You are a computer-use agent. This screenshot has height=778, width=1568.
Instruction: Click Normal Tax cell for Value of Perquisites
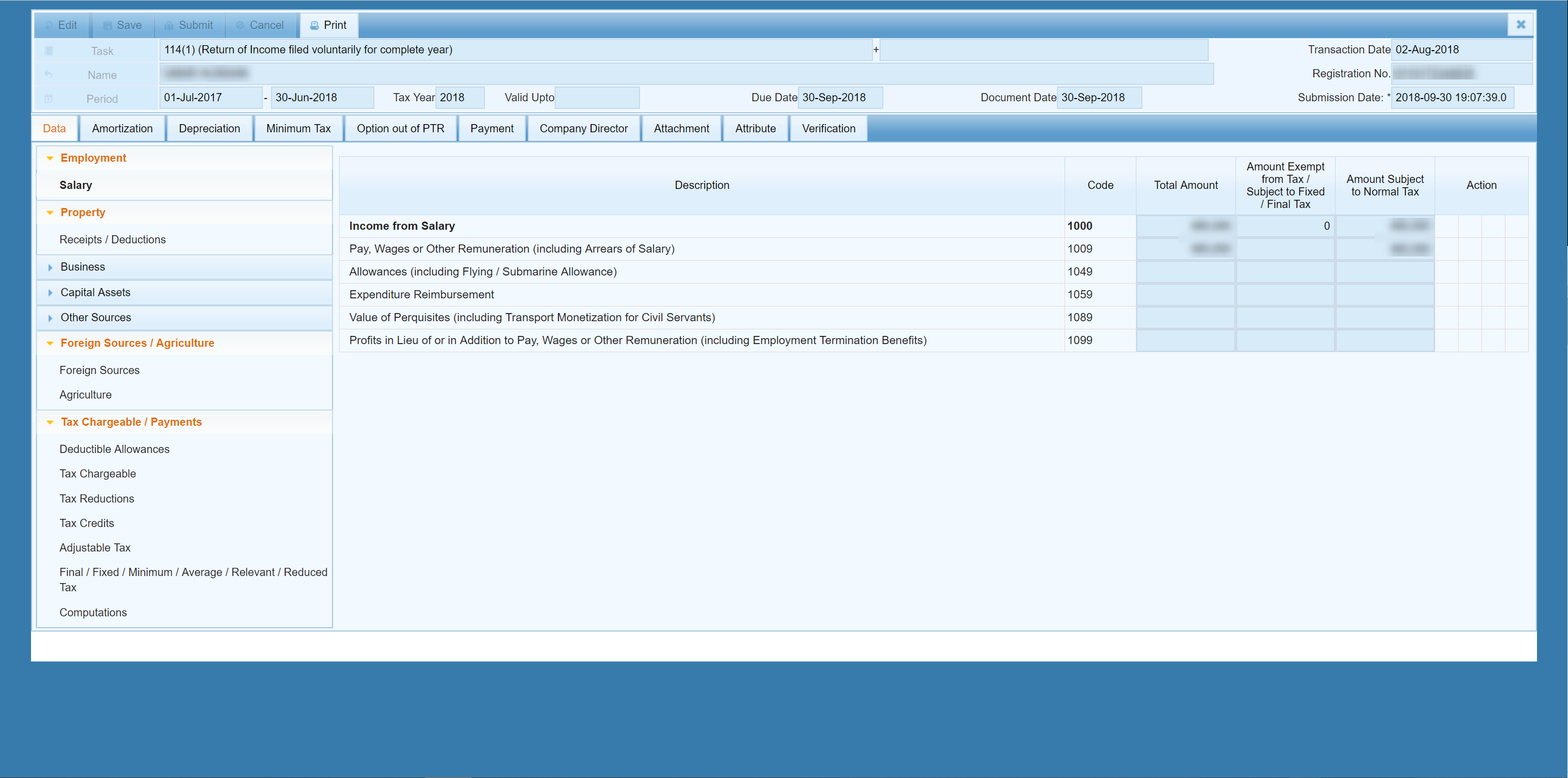tap(1385, 318)
